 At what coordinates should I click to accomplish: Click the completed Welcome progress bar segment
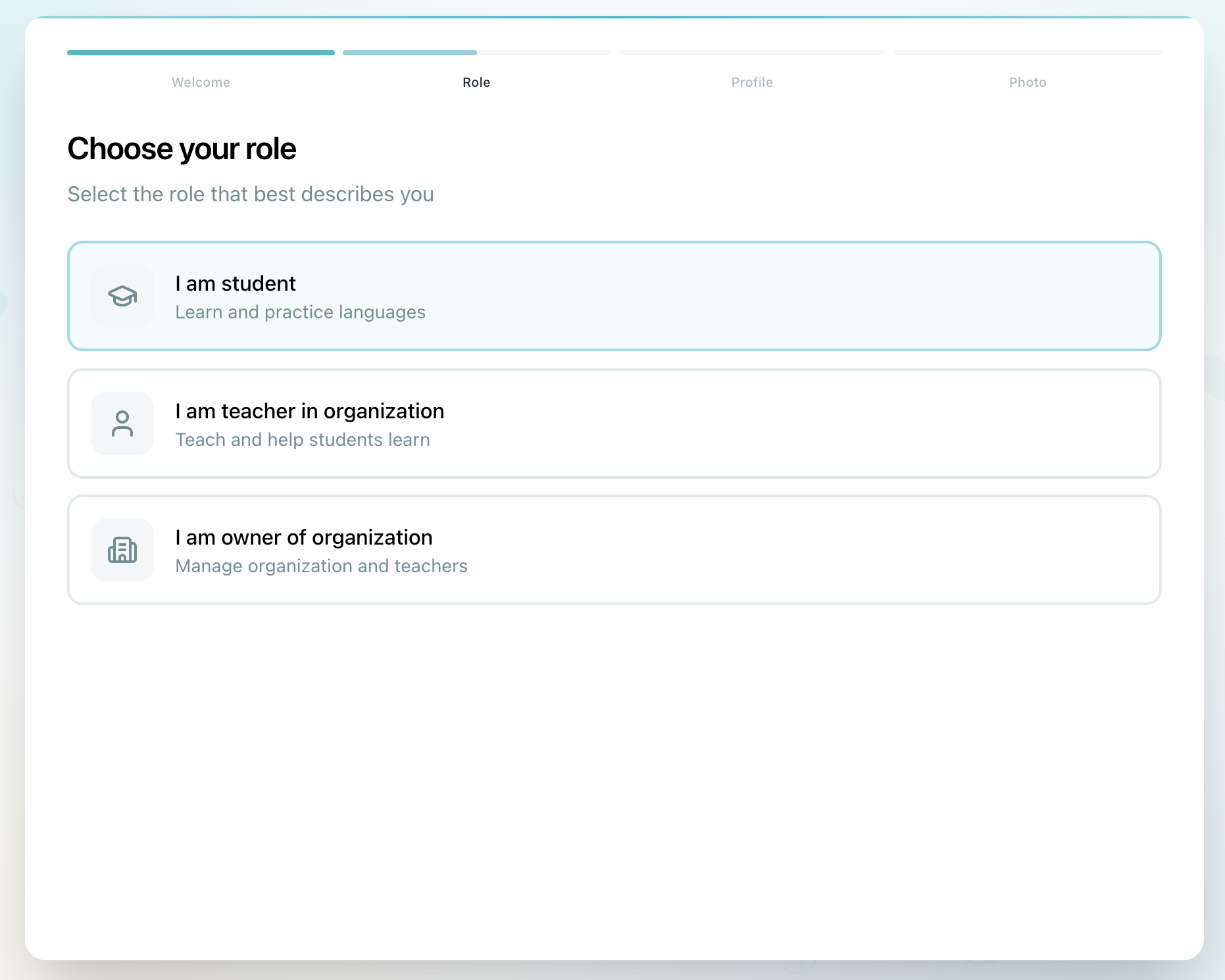tap(201, 53)
